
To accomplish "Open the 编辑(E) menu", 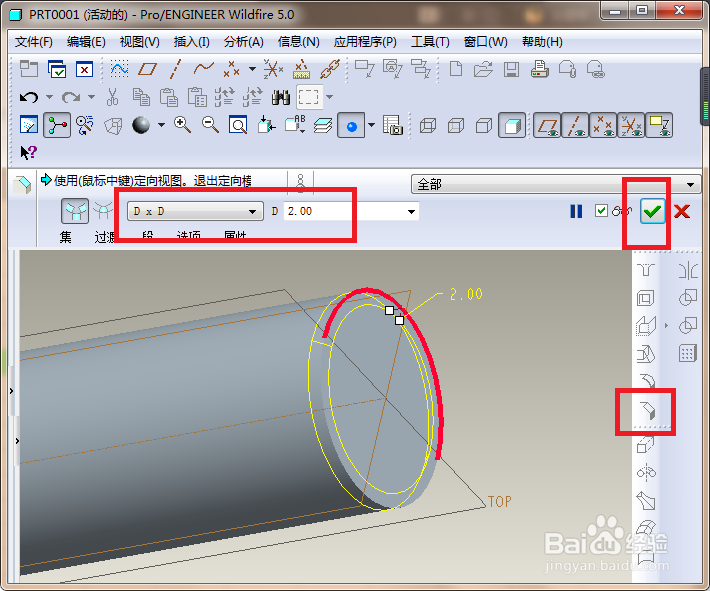I will 86,42.
